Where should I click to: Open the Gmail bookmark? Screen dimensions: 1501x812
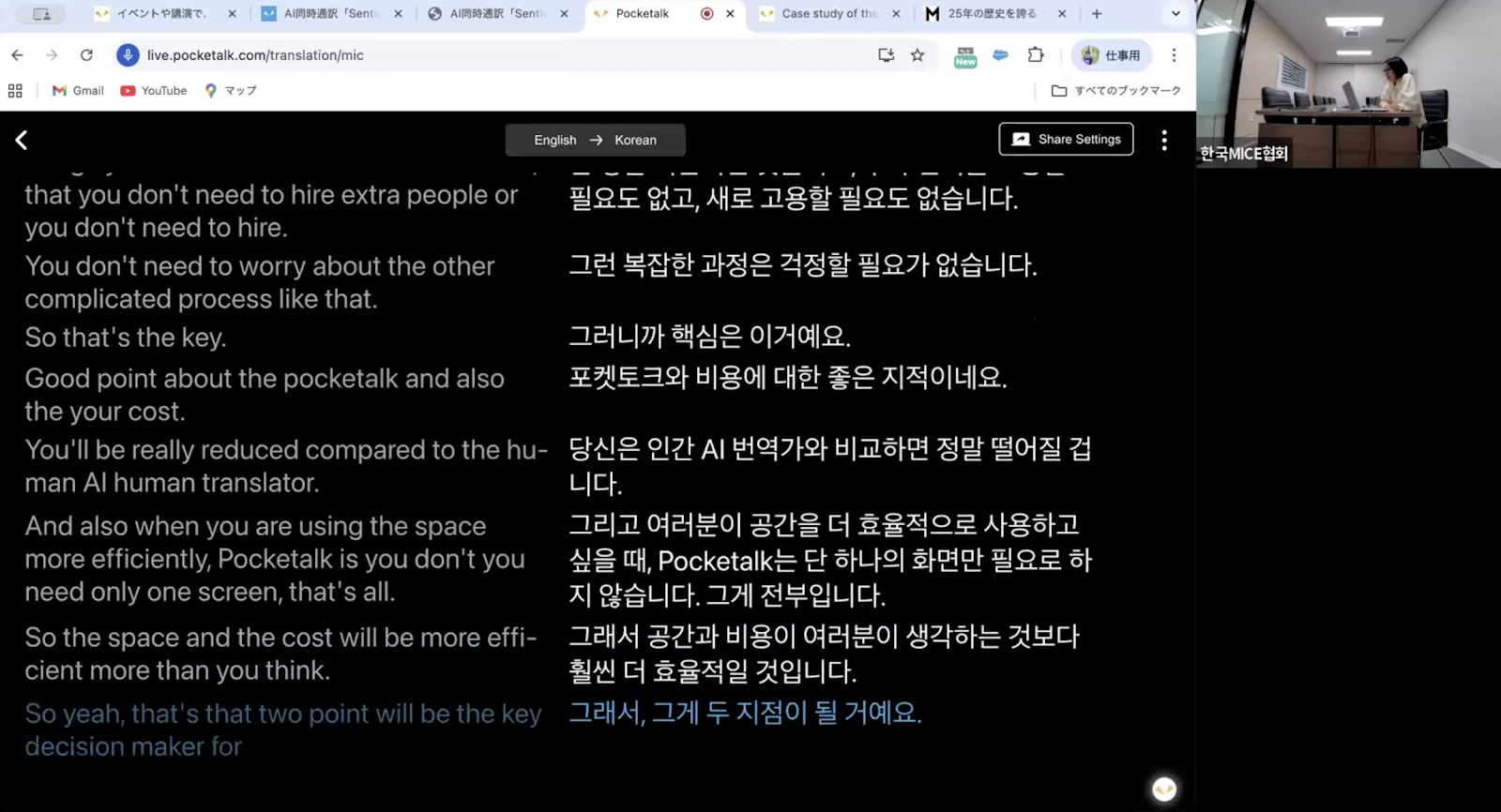pyautogui.click(x=78, y=91)
